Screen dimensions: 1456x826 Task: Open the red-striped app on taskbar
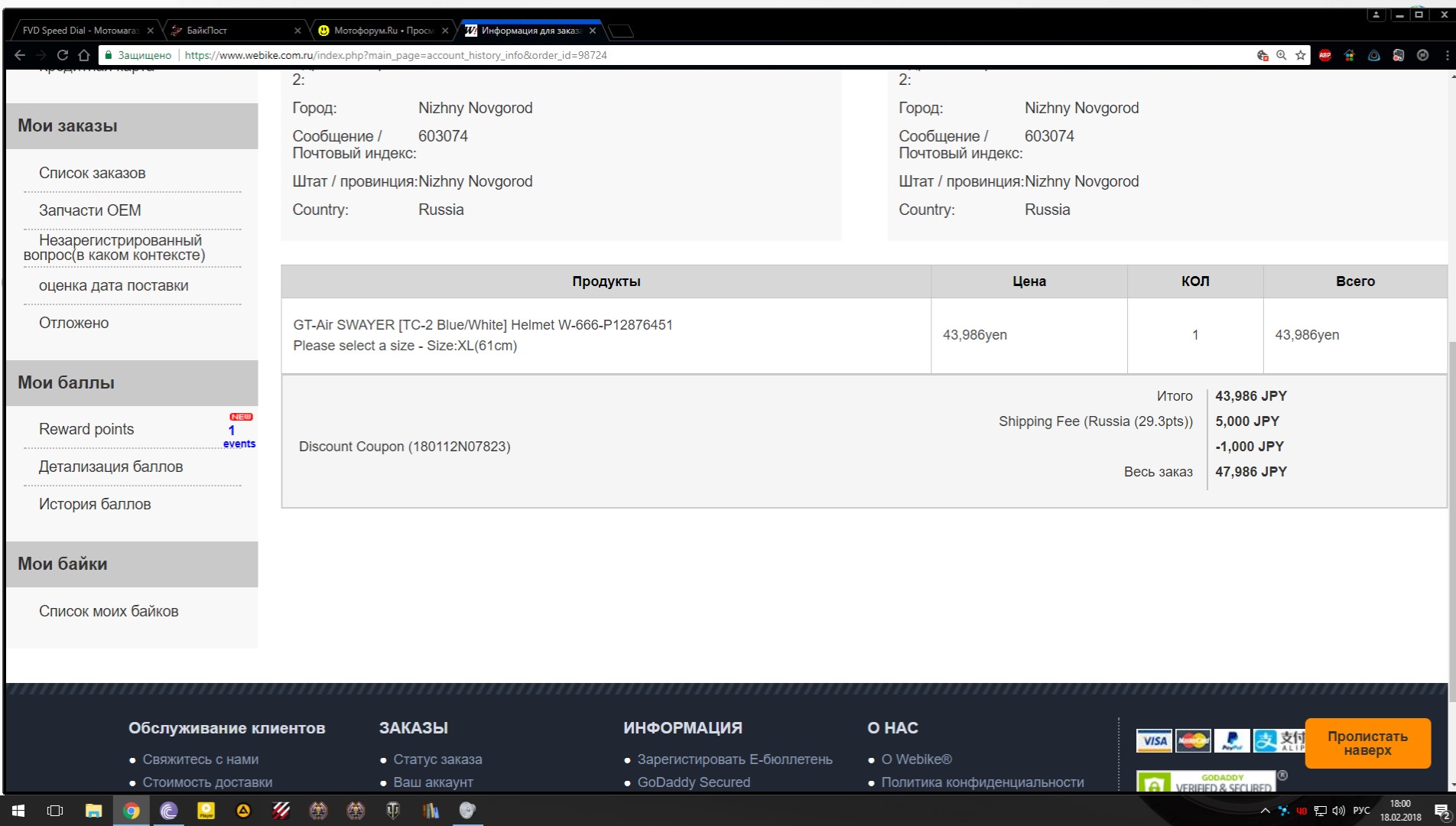coord(281,811)
